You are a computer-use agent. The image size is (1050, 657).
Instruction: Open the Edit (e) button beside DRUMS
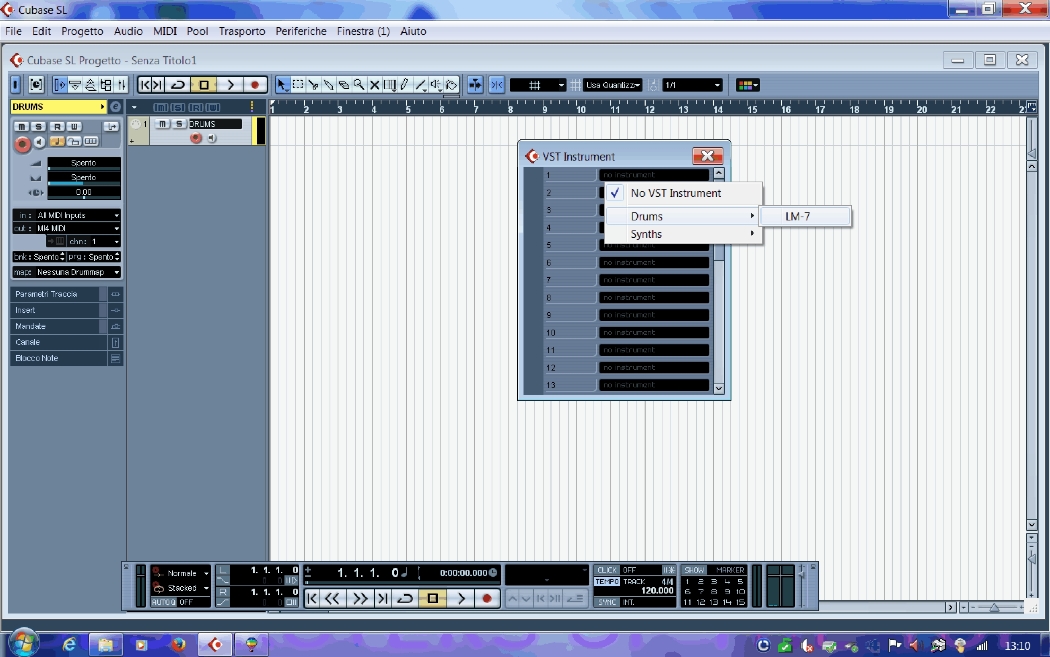(115, 106)
